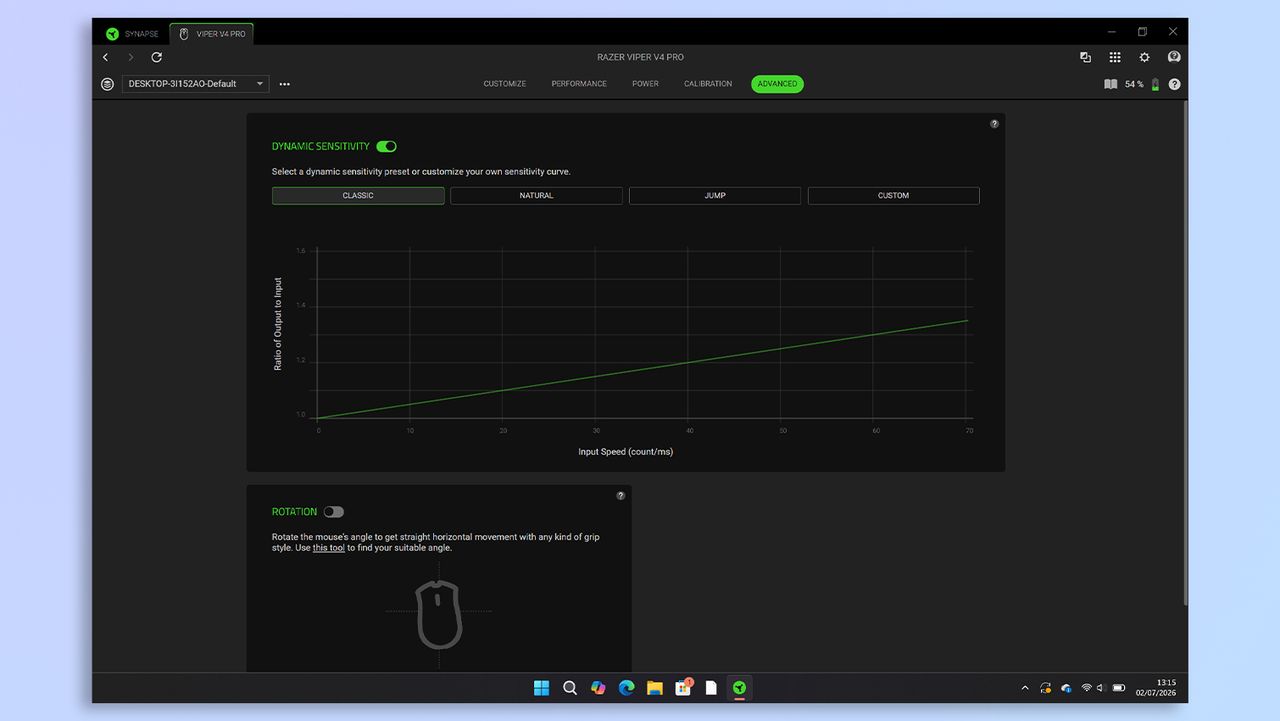Click the green sensitivity curve line
Image resolution: width=1280 pixels, height=721 pixels.
(x=642, y=369)
